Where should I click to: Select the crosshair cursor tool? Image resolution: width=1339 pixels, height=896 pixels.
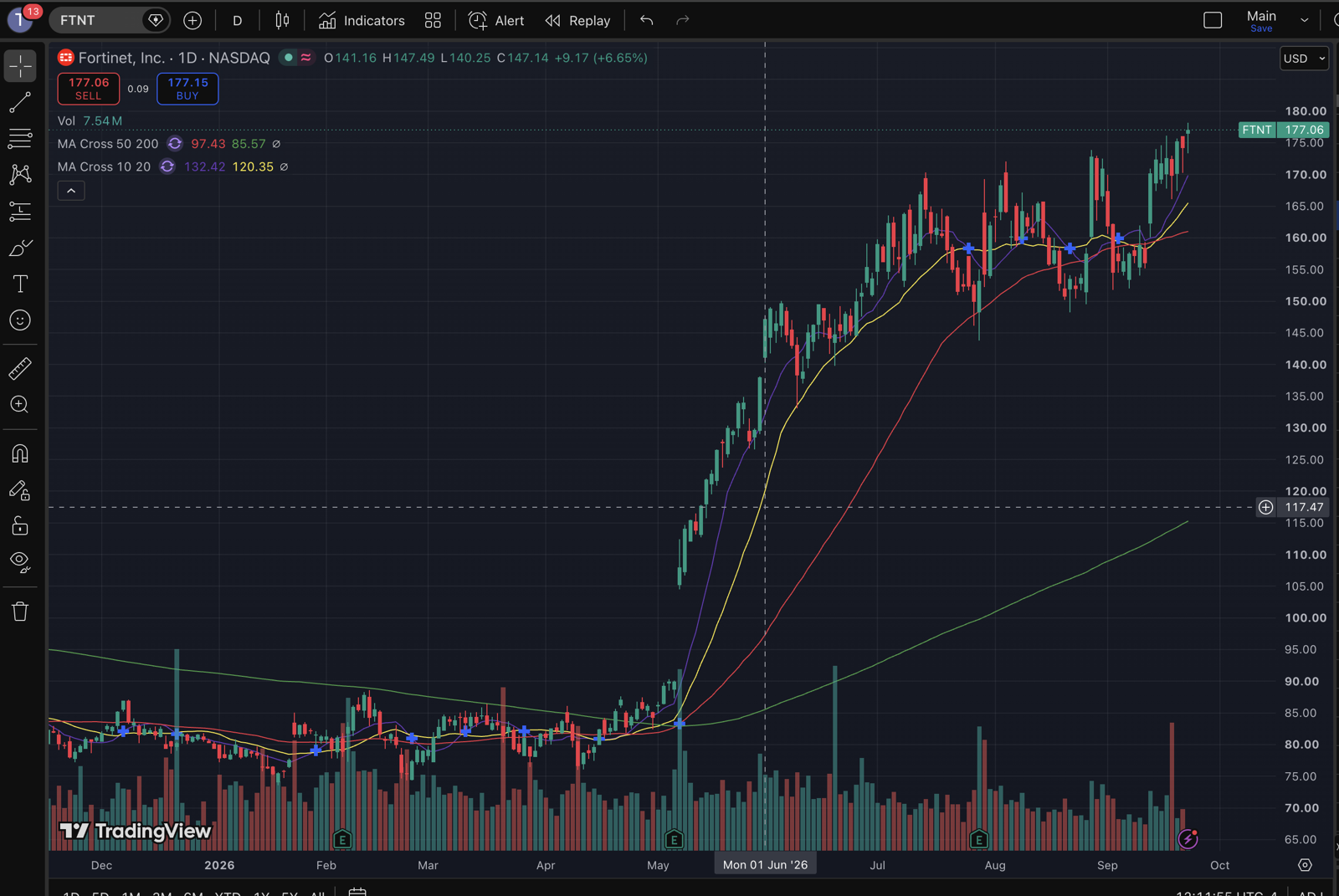point(20,65)
